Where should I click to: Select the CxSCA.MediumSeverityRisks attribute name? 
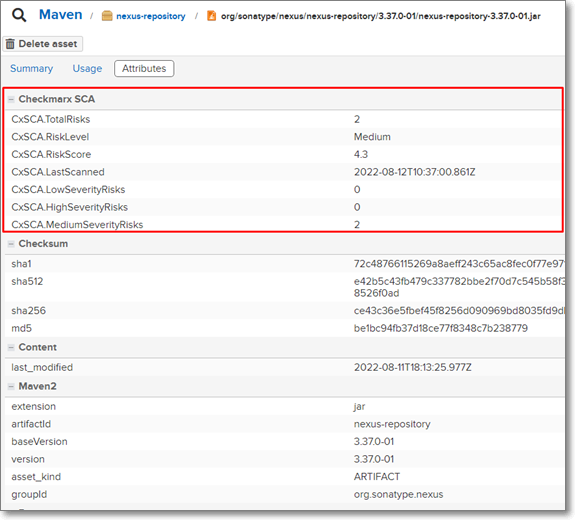(77, 224)
